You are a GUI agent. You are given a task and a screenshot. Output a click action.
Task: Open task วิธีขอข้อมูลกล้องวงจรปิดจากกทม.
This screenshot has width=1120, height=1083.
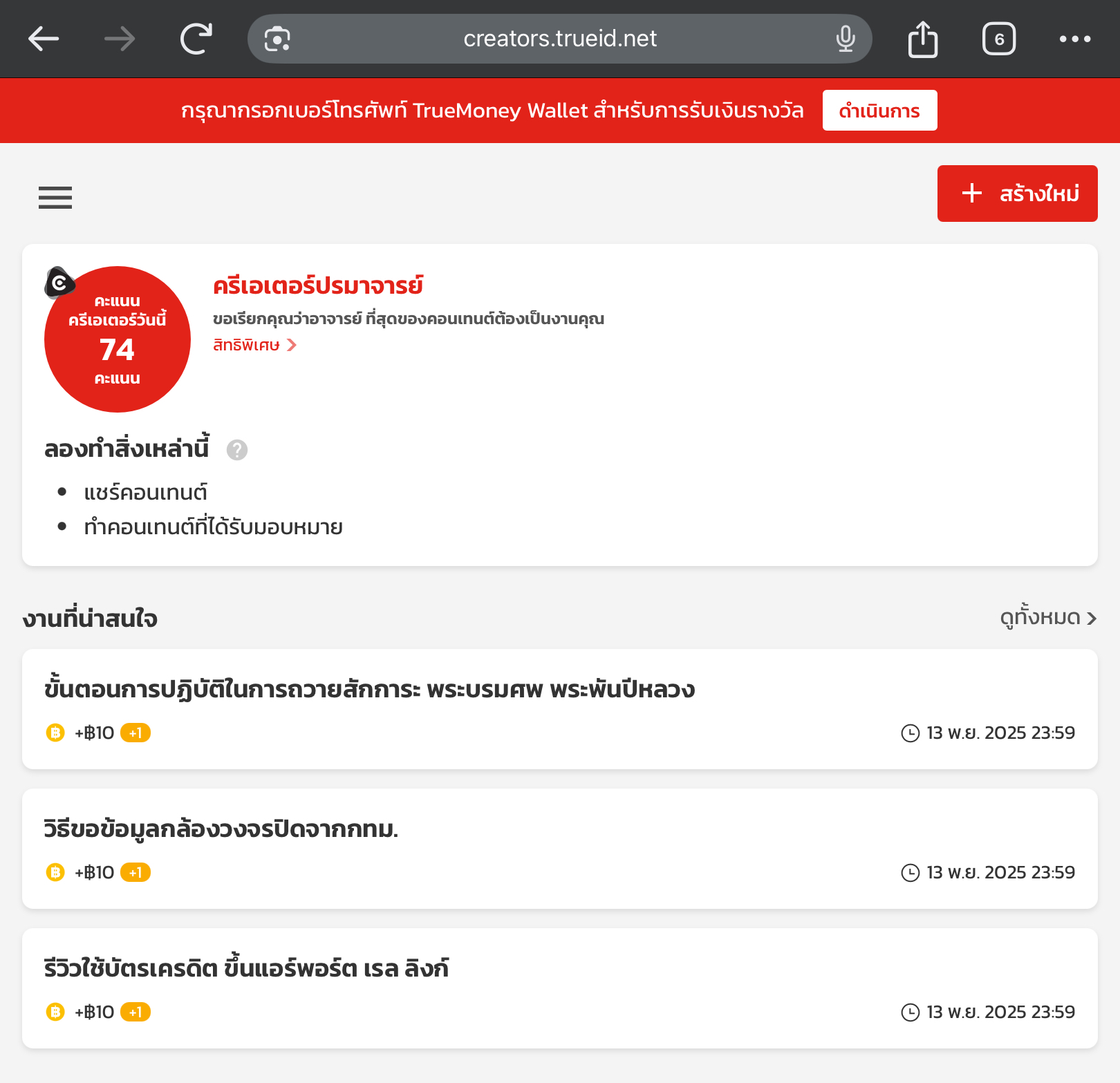point(560,849)
